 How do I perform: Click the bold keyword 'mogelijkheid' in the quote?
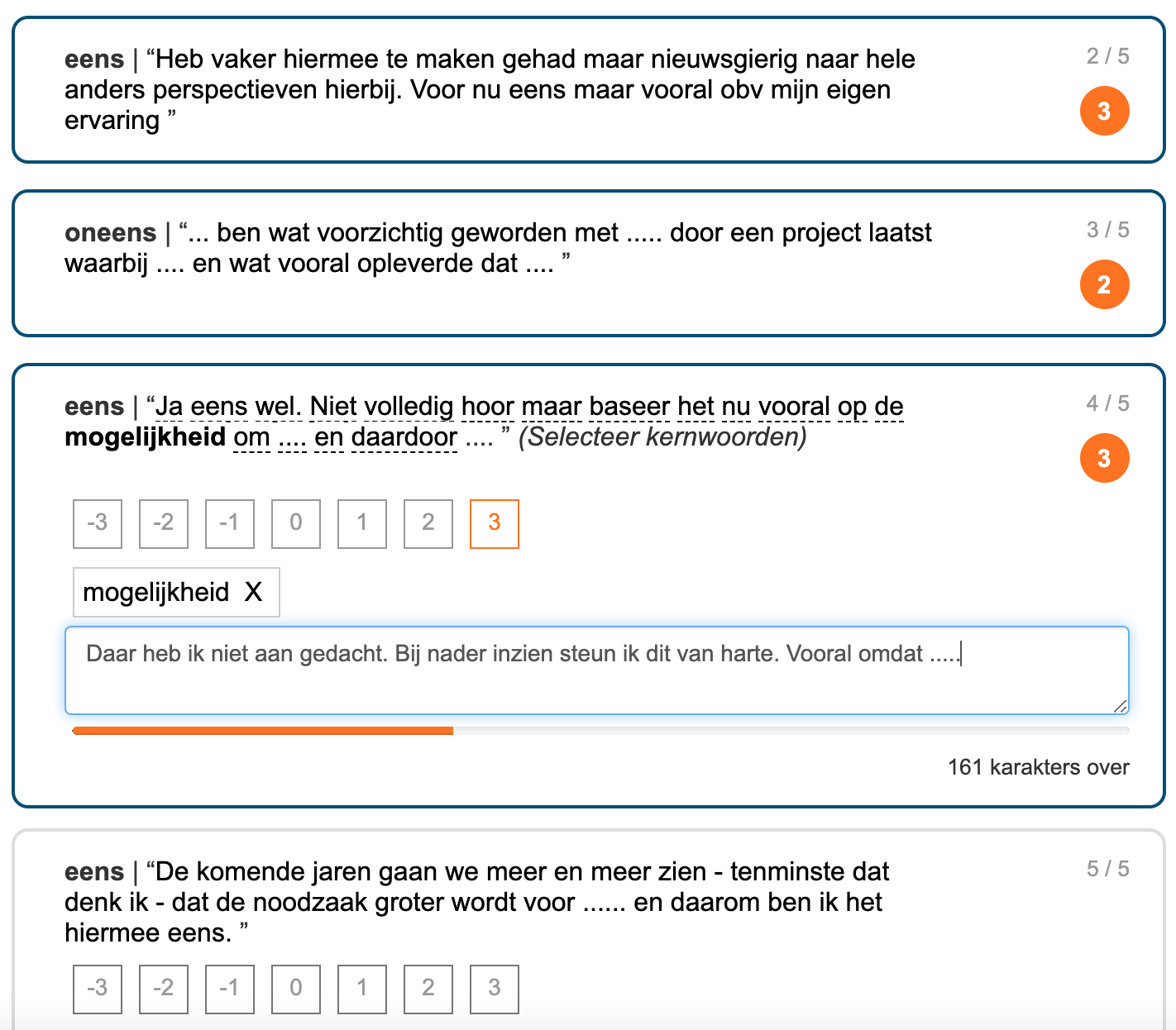point(145,436)
